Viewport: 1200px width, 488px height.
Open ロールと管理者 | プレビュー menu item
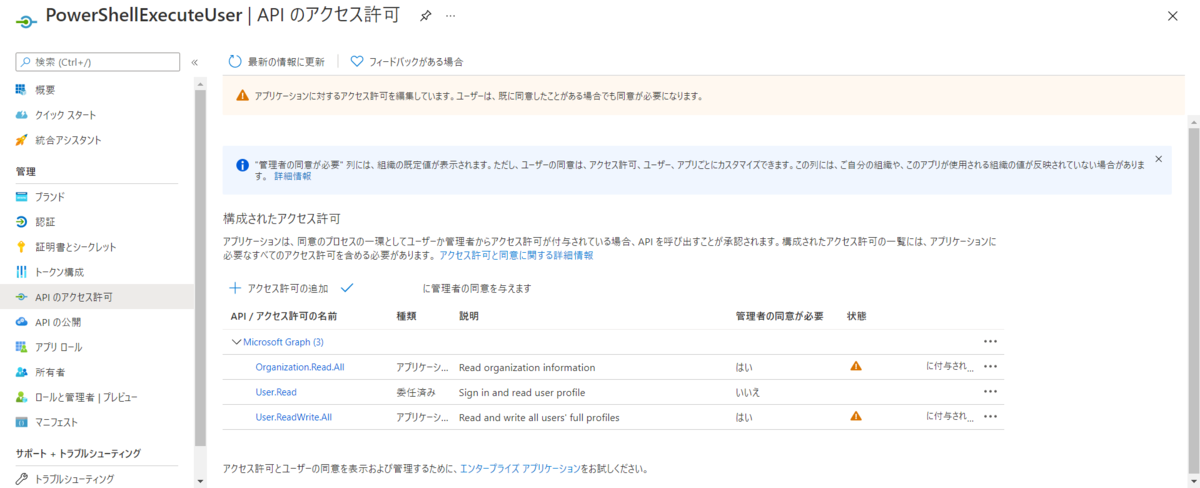coord(86,397)
